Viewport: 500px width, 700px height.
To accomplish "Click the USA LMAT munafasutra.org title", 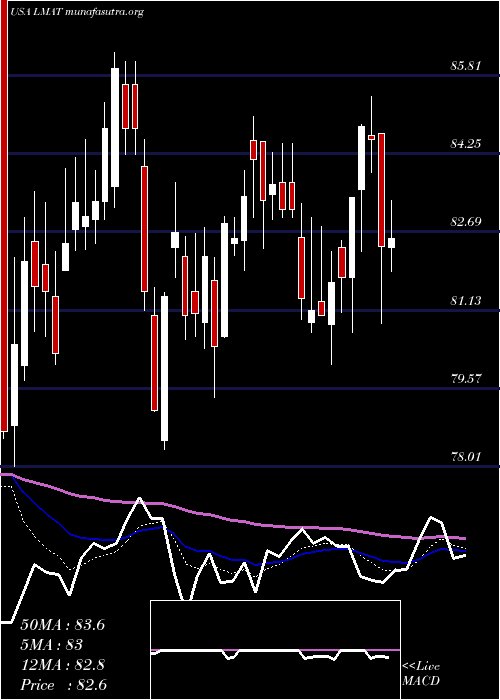I will point(77,12).
